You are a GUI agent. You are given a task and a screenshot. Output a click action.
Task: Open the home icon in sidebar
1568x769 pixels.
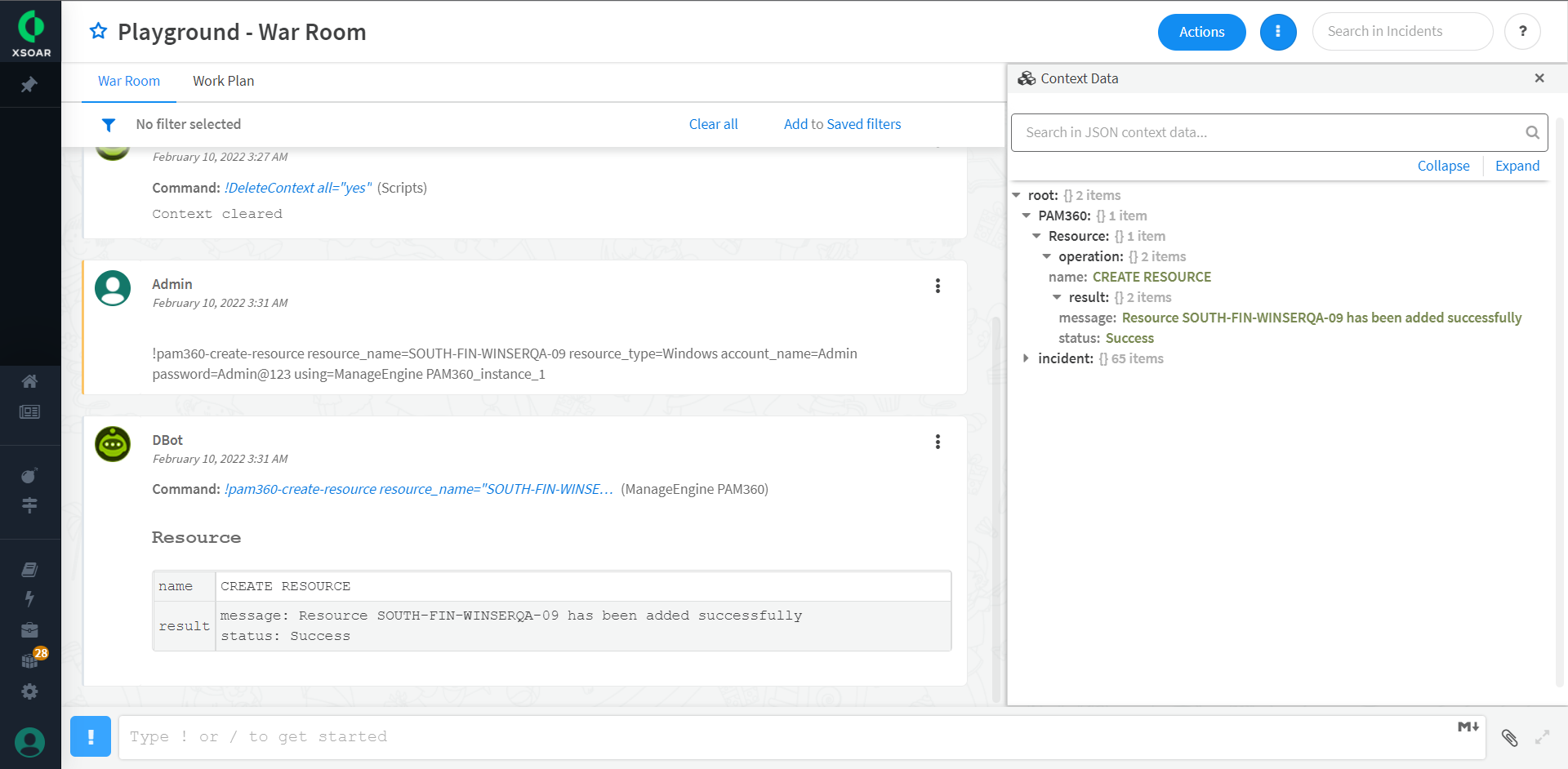(x=29, y=381)
